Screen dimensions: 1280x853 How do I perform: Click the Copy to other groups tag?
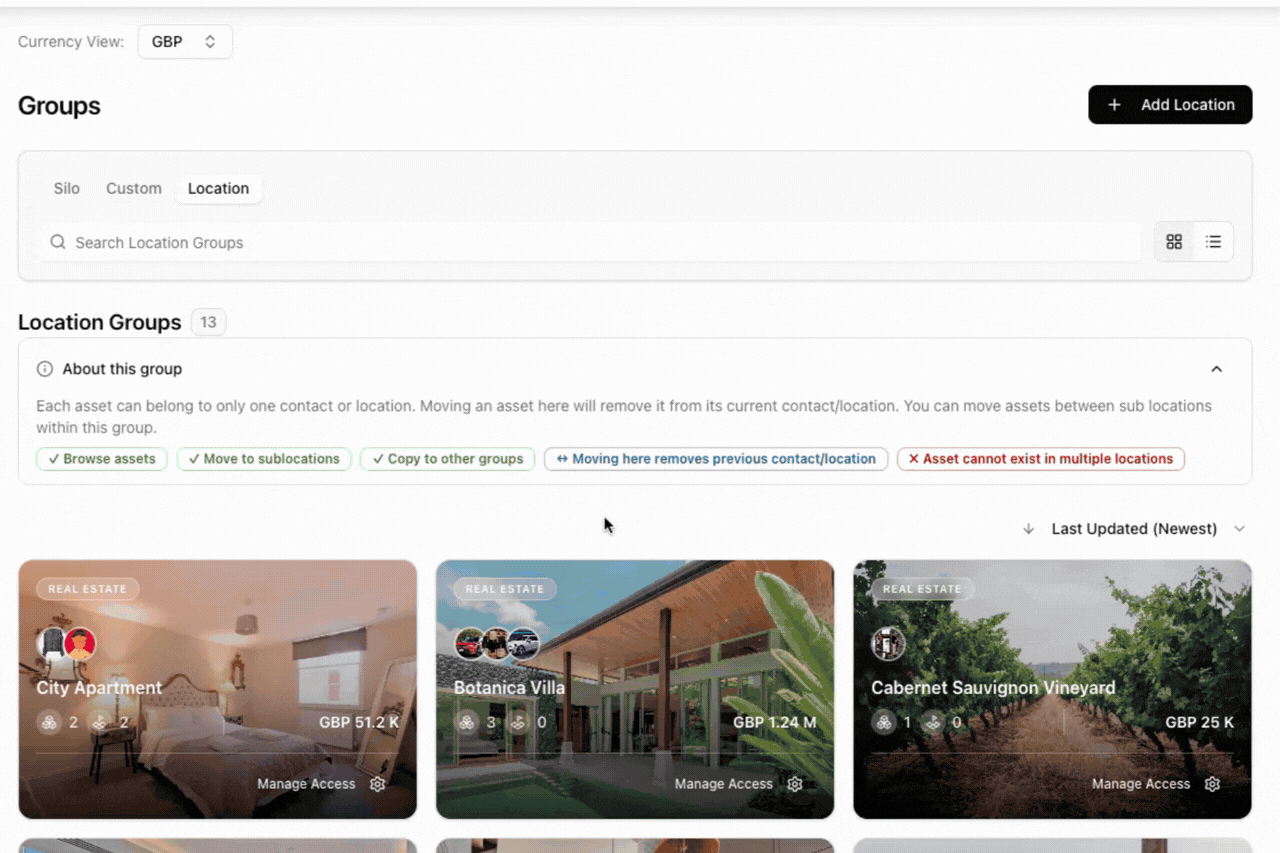coord(448,459)
